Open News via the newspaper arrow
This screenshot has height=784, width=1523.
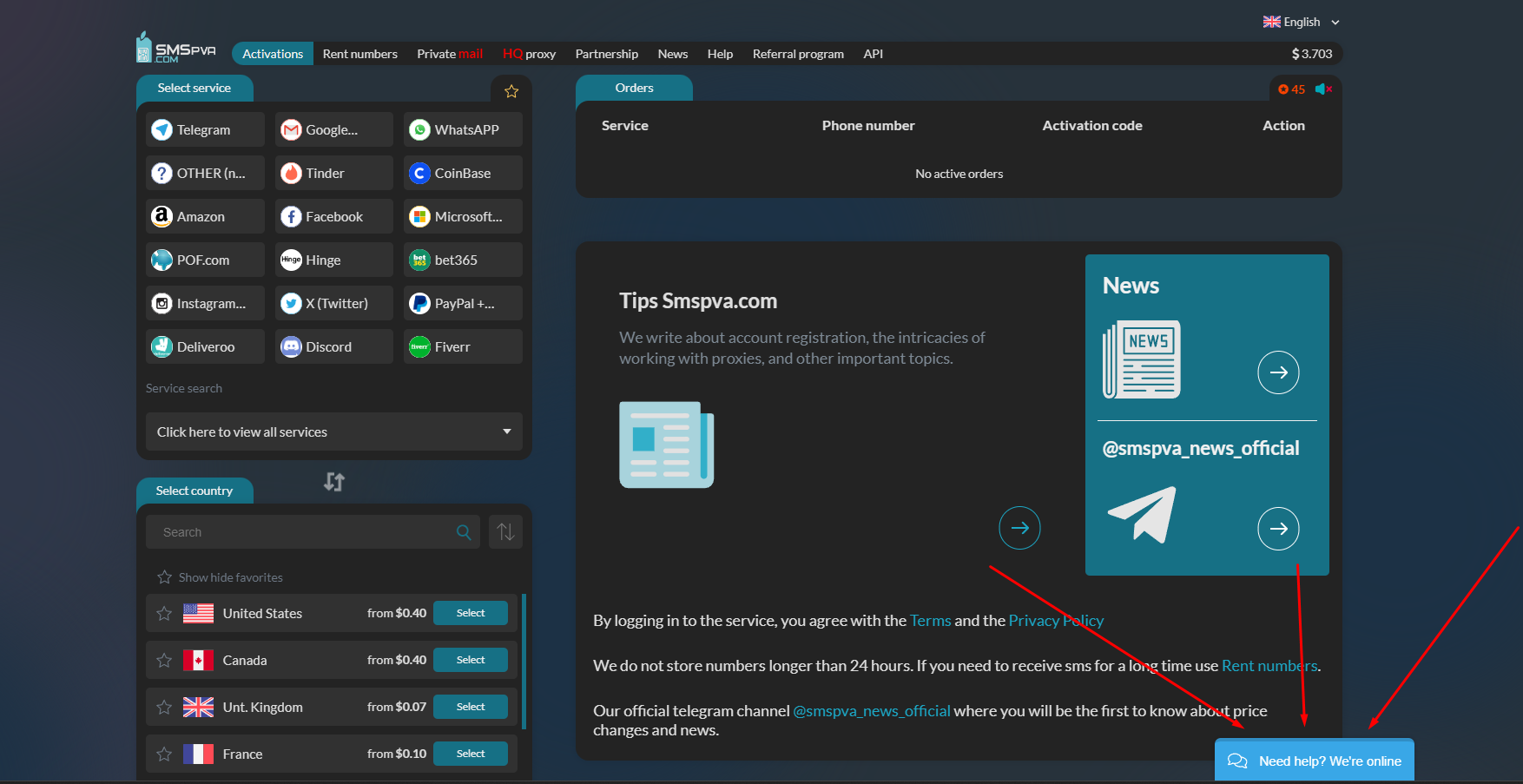click(x=1278, y=372)
